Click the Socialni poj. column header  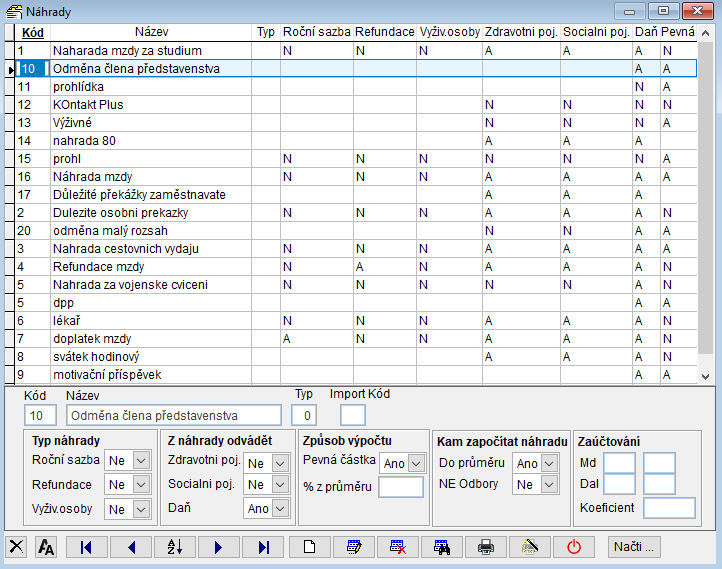click(x=596, y=32)
